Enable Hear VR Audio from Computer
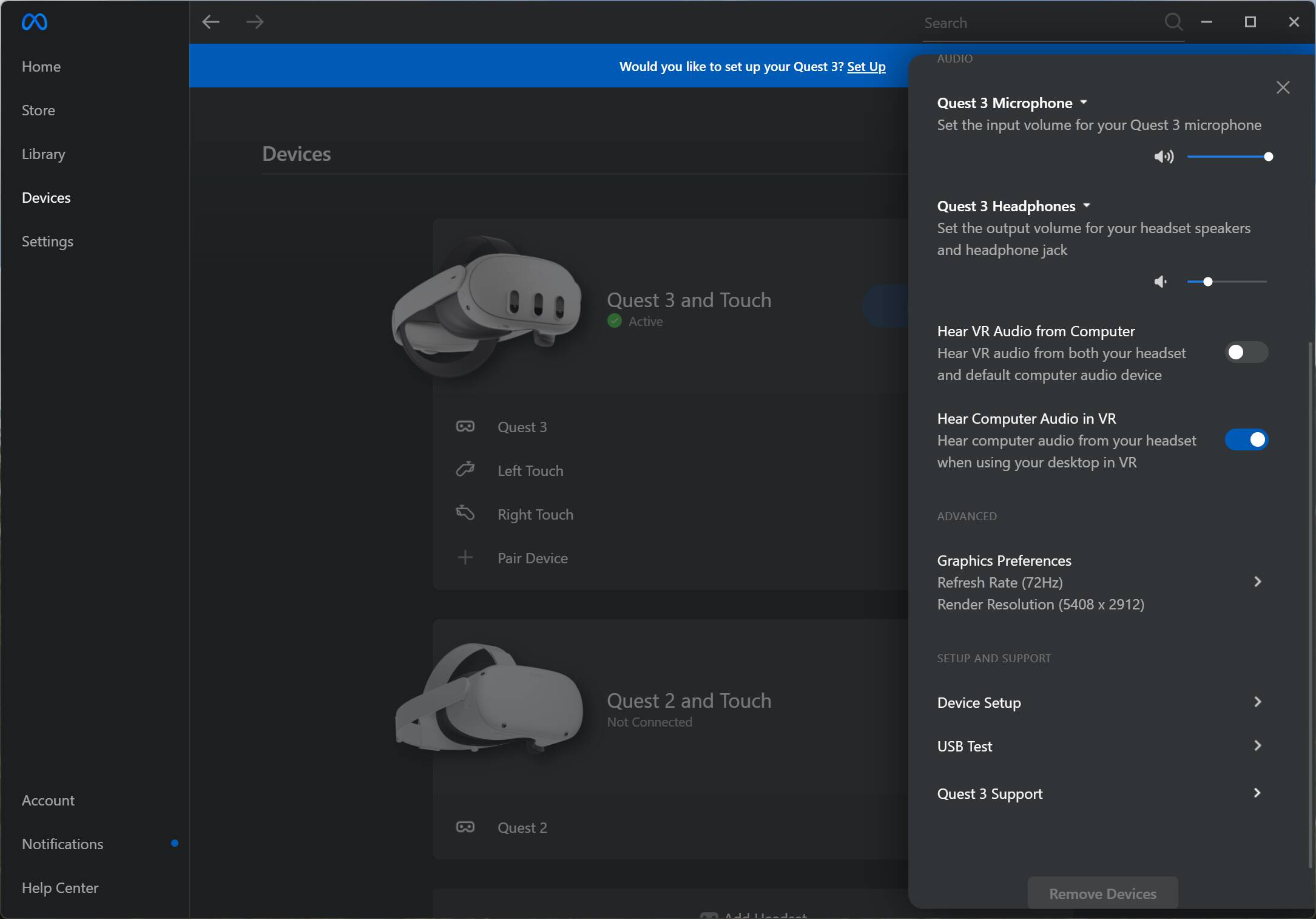The height and width of the screenshot is (919, 1316). (1246, 352)
